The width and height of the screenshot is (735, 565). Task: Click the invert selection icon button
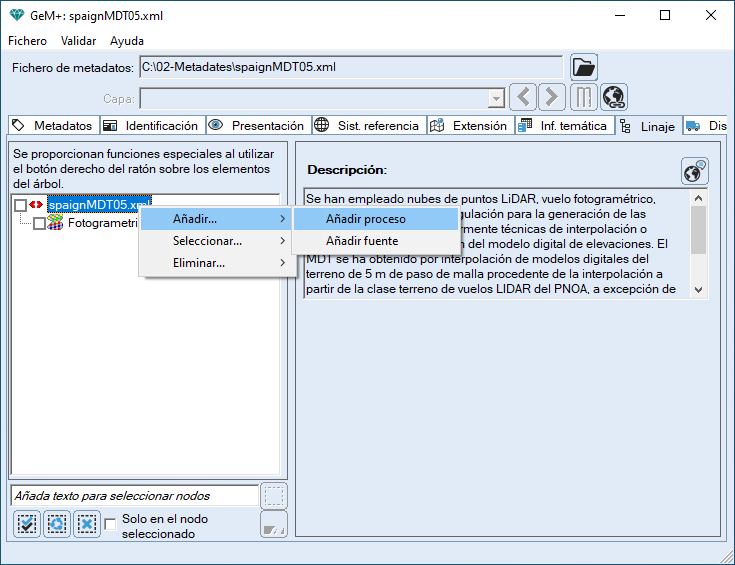(x=57, y=523)
